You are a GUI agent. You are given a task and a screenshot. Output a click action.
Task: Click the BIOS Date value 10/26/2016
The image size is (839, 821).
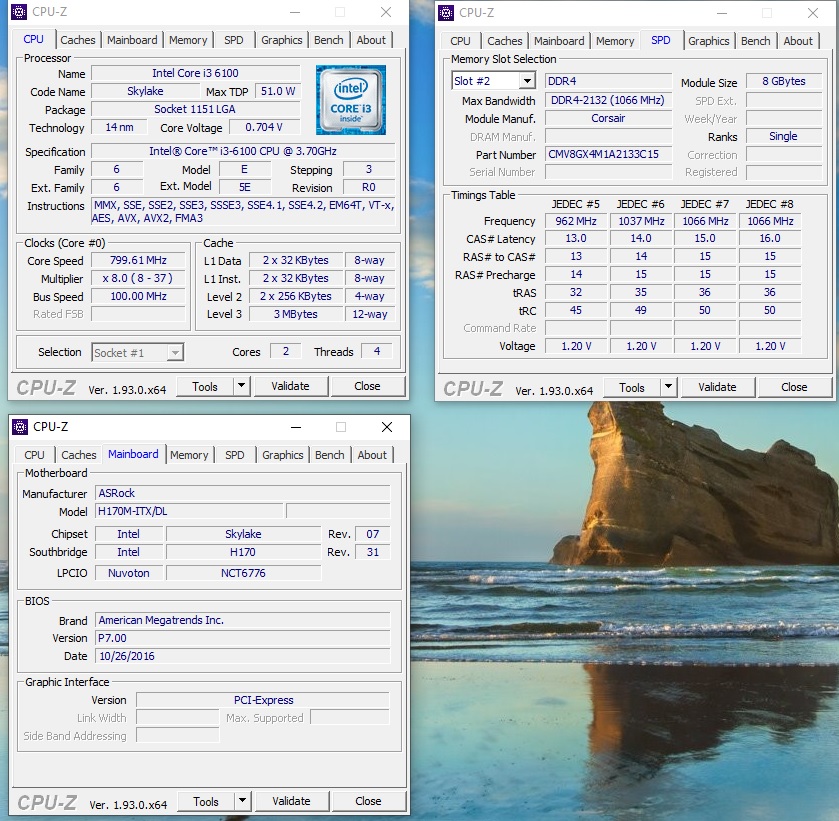tap(243, 656)
